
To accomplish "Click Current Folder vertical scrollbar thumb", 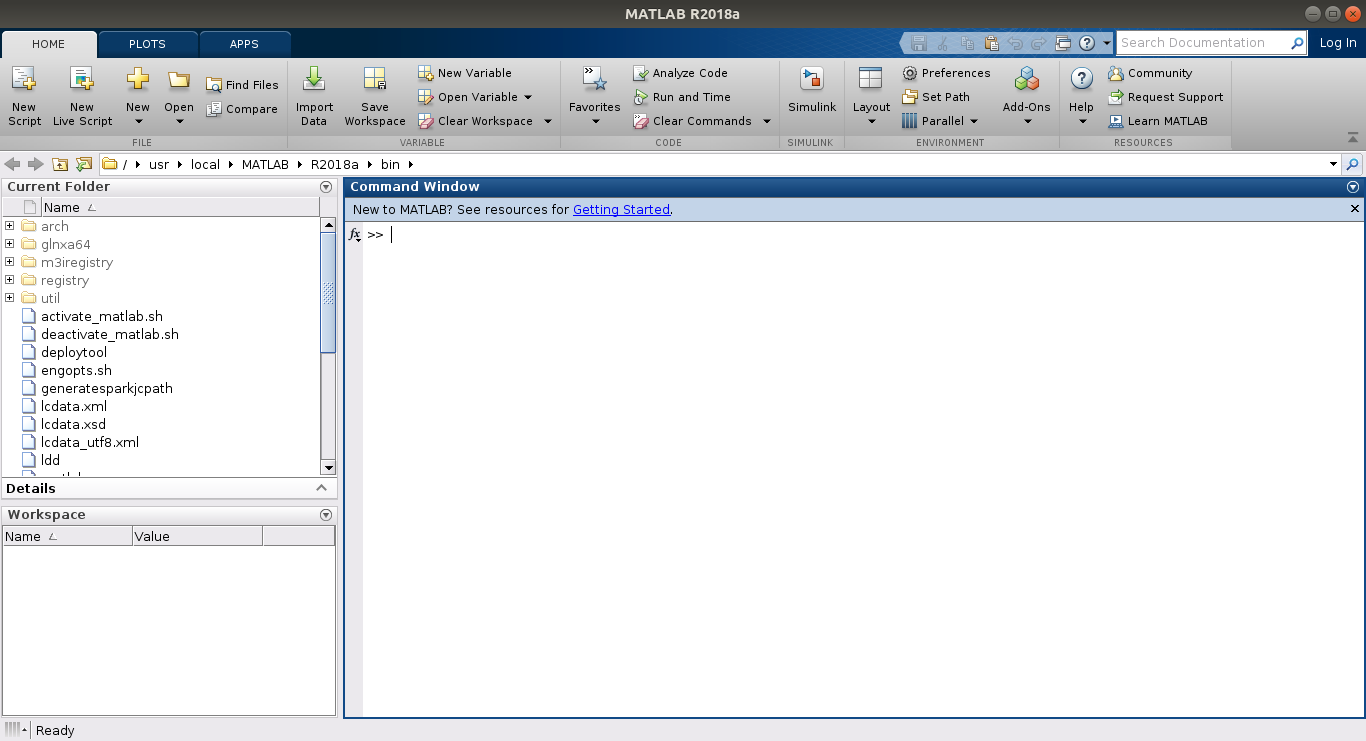I will (328, 292).
